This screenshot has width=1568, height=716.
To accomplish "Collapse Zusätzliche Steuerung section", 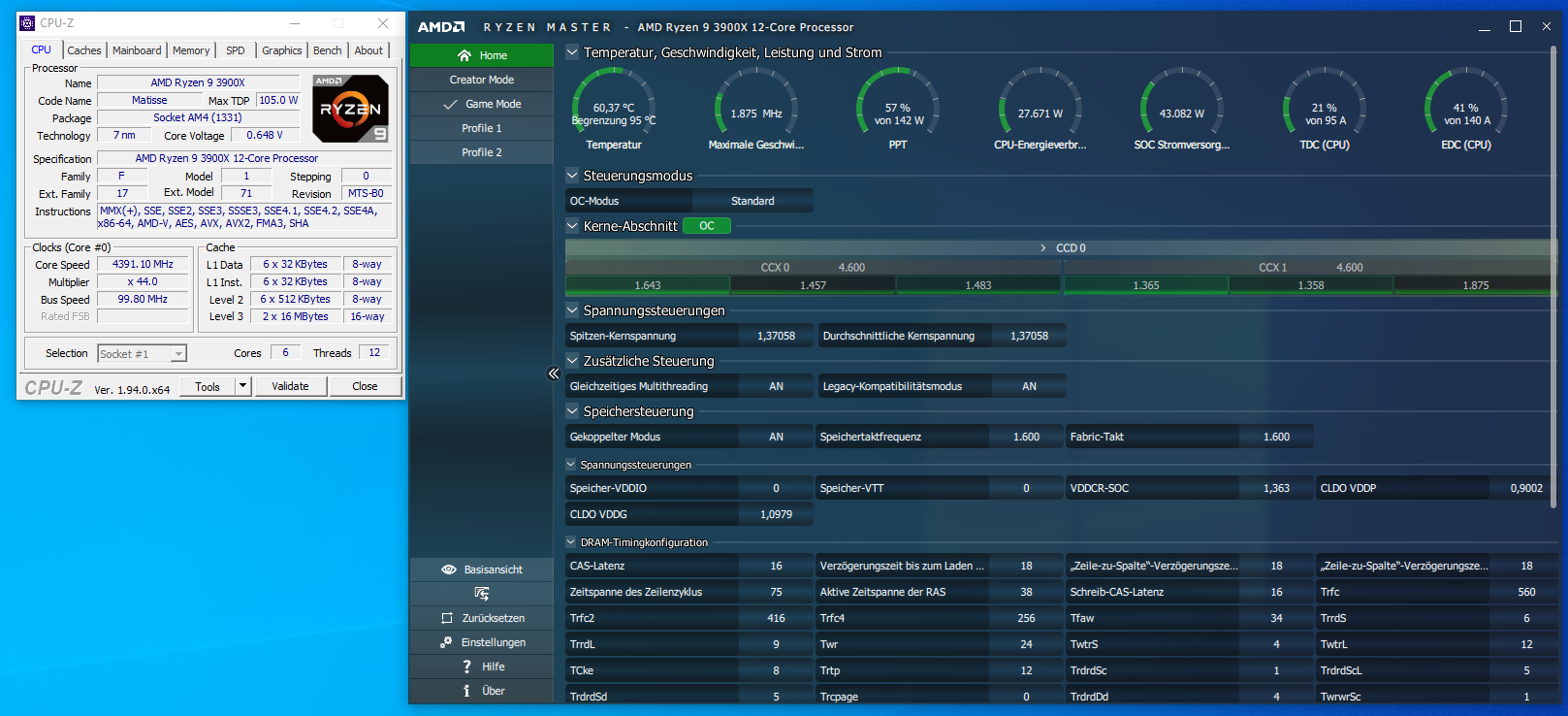I will (x=572, y=361).
